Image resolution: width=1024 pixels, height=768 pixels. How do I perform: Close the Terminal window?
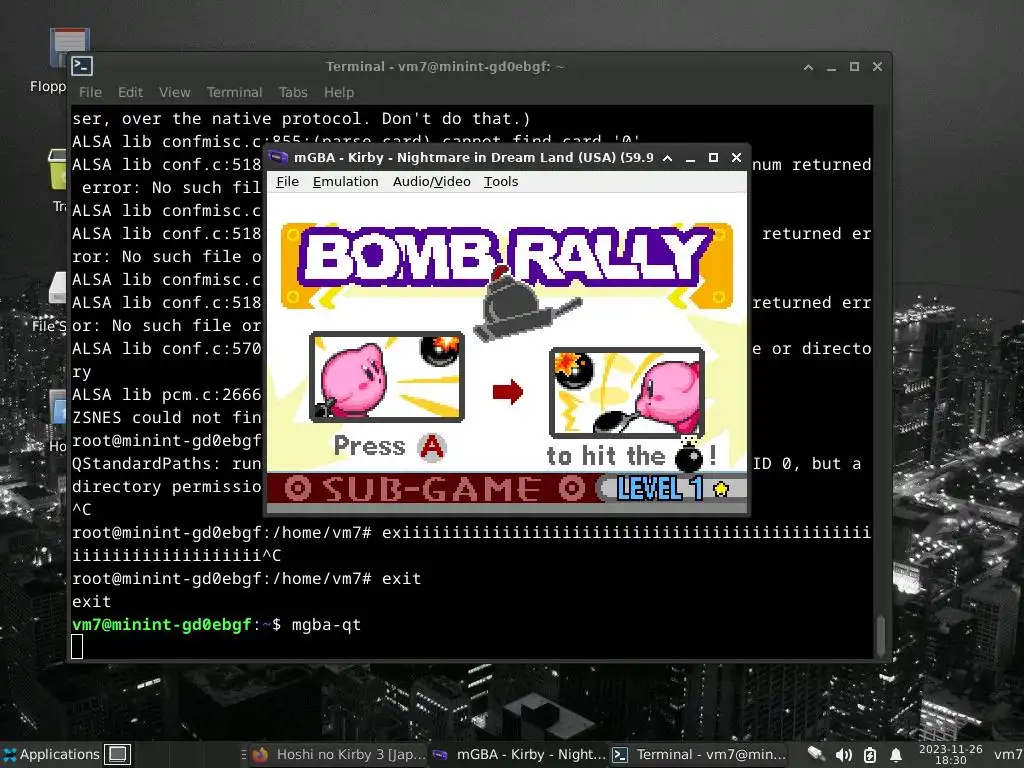coord(878,67)
